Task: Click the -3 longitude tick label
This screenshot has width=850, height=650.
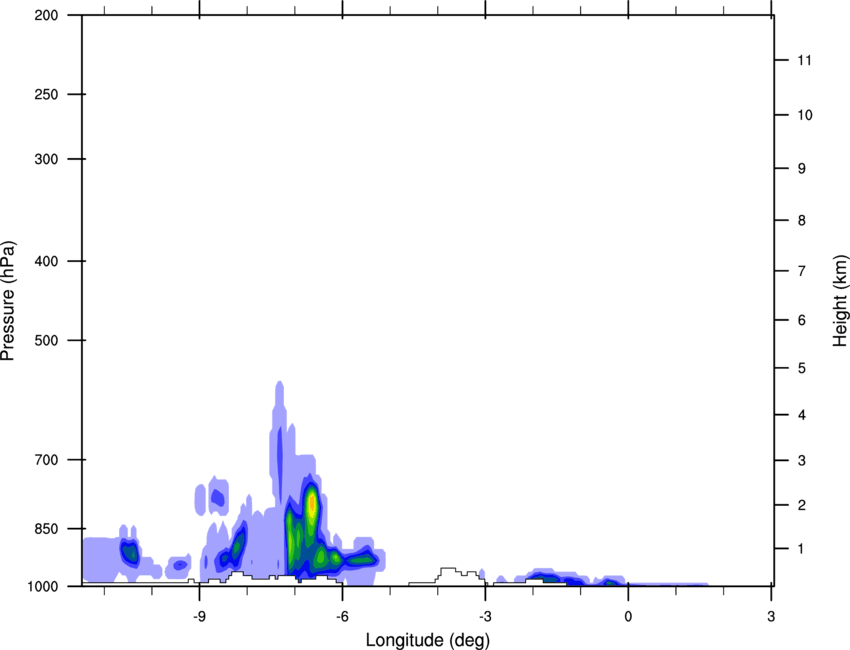Action: tap(485, 617)
